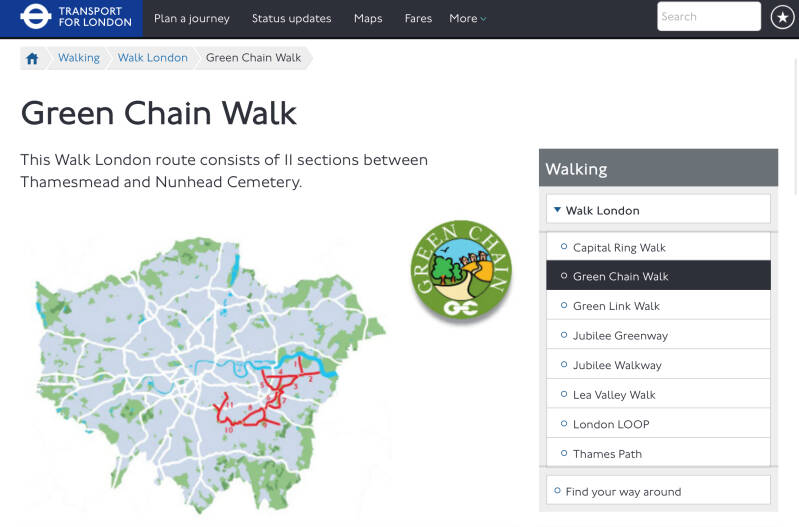Image resolution: width=799 pixels, height=527 pixels.
Task: Click the Green Chain round logo badge
Action: [x=460, y=270]
